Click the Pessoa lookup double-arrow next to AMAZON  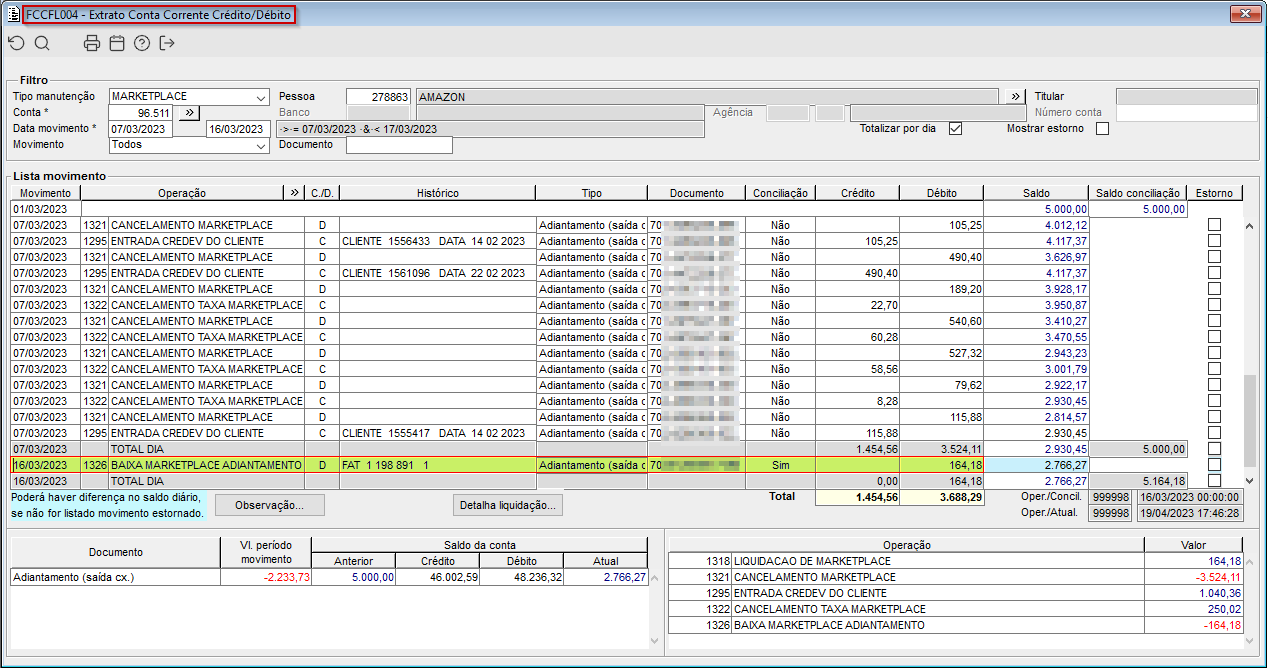(x=1015, y=97)
